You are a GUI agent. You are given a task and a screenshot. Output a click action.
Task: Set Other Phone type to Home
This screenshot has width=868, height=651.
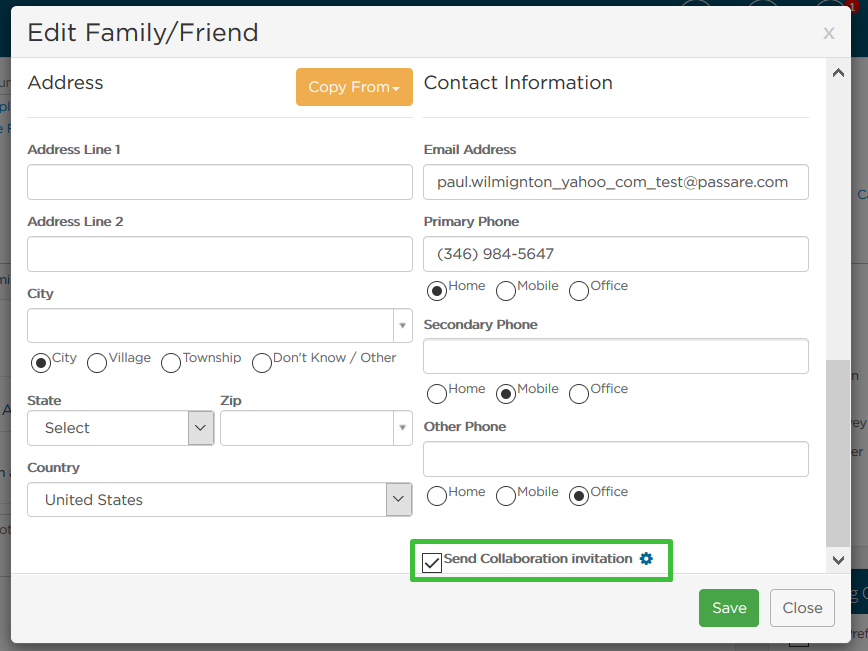[436, 495]
